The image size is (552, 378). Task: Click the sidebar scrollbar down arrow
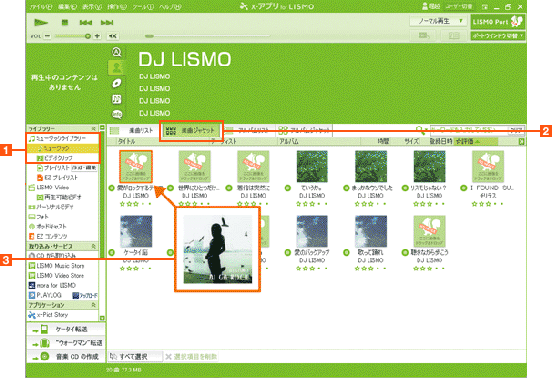click(x=102, y=318)
